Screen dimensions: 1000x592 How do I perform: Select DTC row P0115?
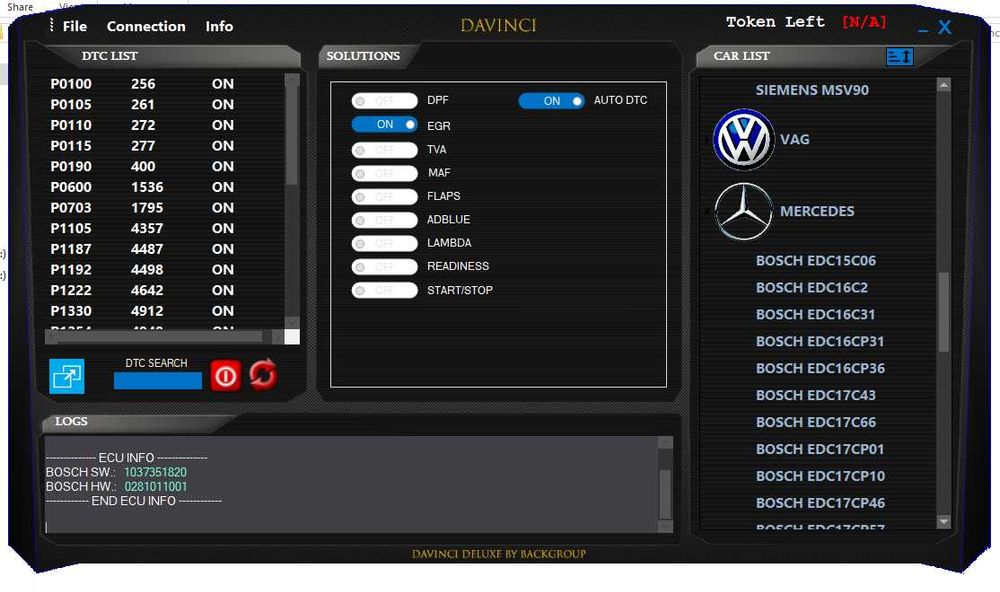[142, 145]
